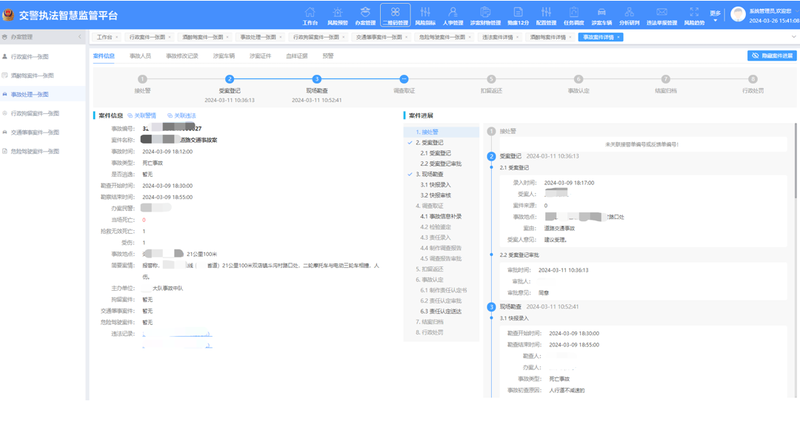Viewport: 800px width, 444px height.
Task: Open the first 违法记录 link
Action: coord(177,334)
